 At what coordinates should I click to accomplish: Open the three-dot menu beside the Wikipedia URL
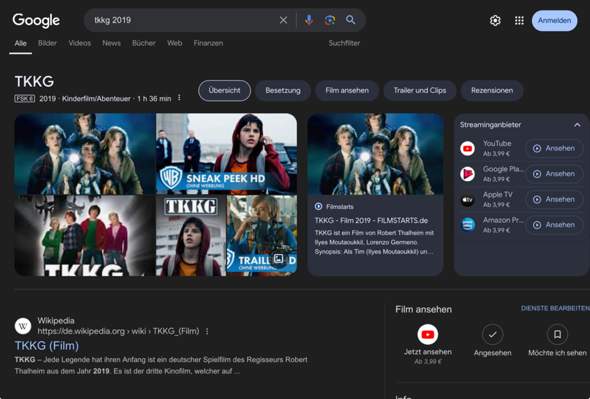coord(207,331)
